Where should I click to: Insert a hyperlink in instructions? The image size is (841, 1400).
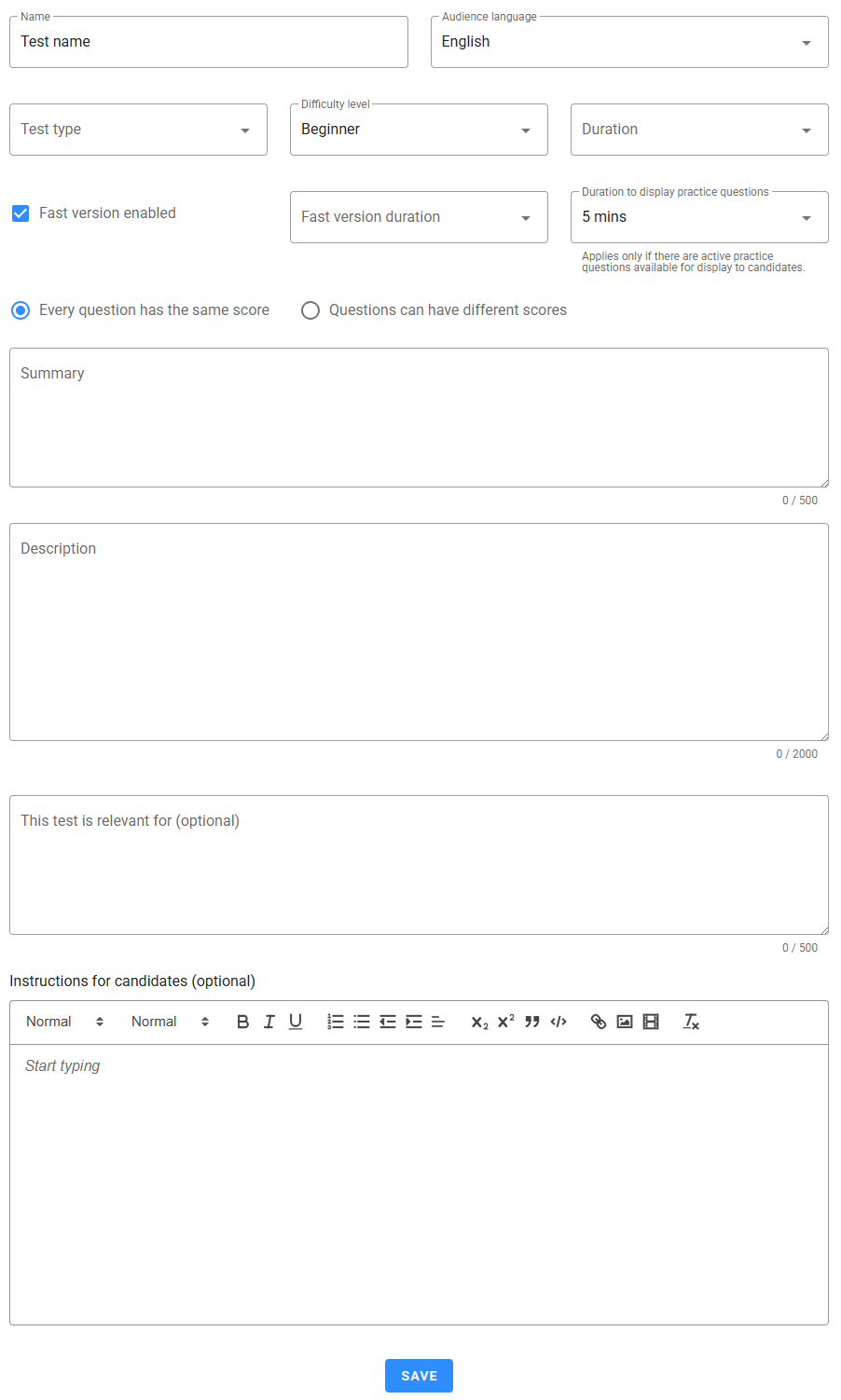click(599, 1022)
